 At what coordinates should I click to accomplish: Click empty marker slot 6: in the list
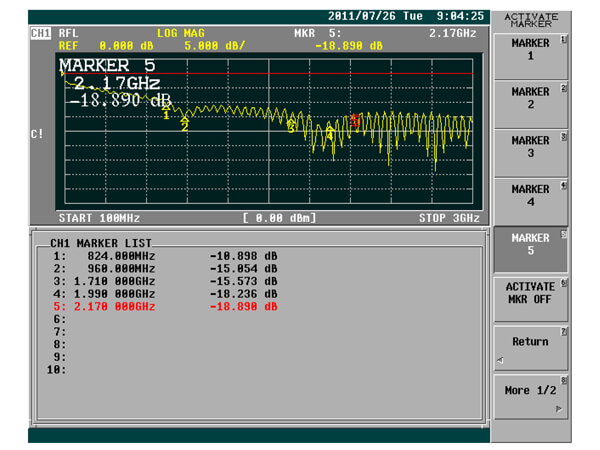click(60, 319)
